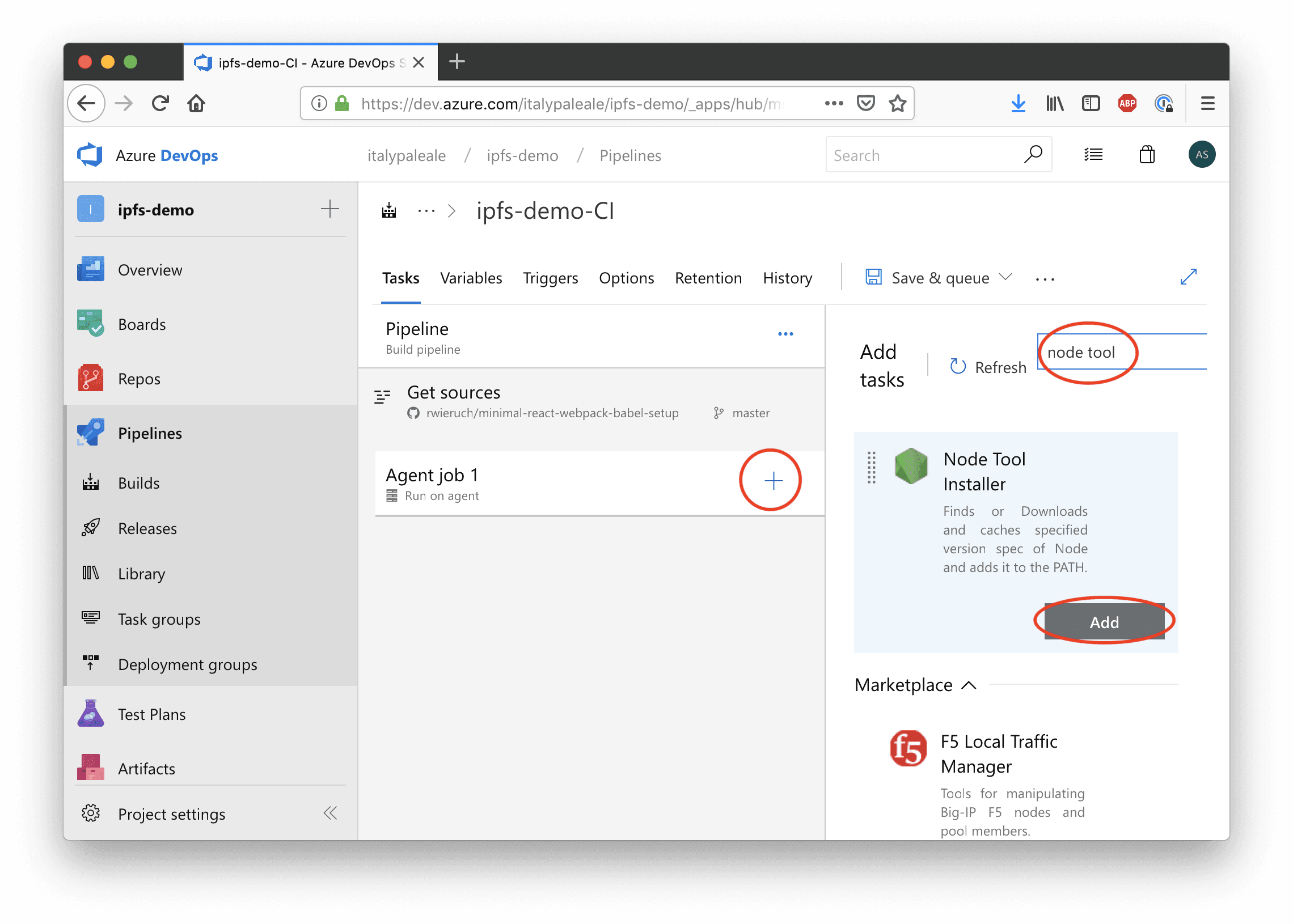Screen dimensions: 1293x924
Task: Switch to the Tasks tab
Action: (400, 278)
